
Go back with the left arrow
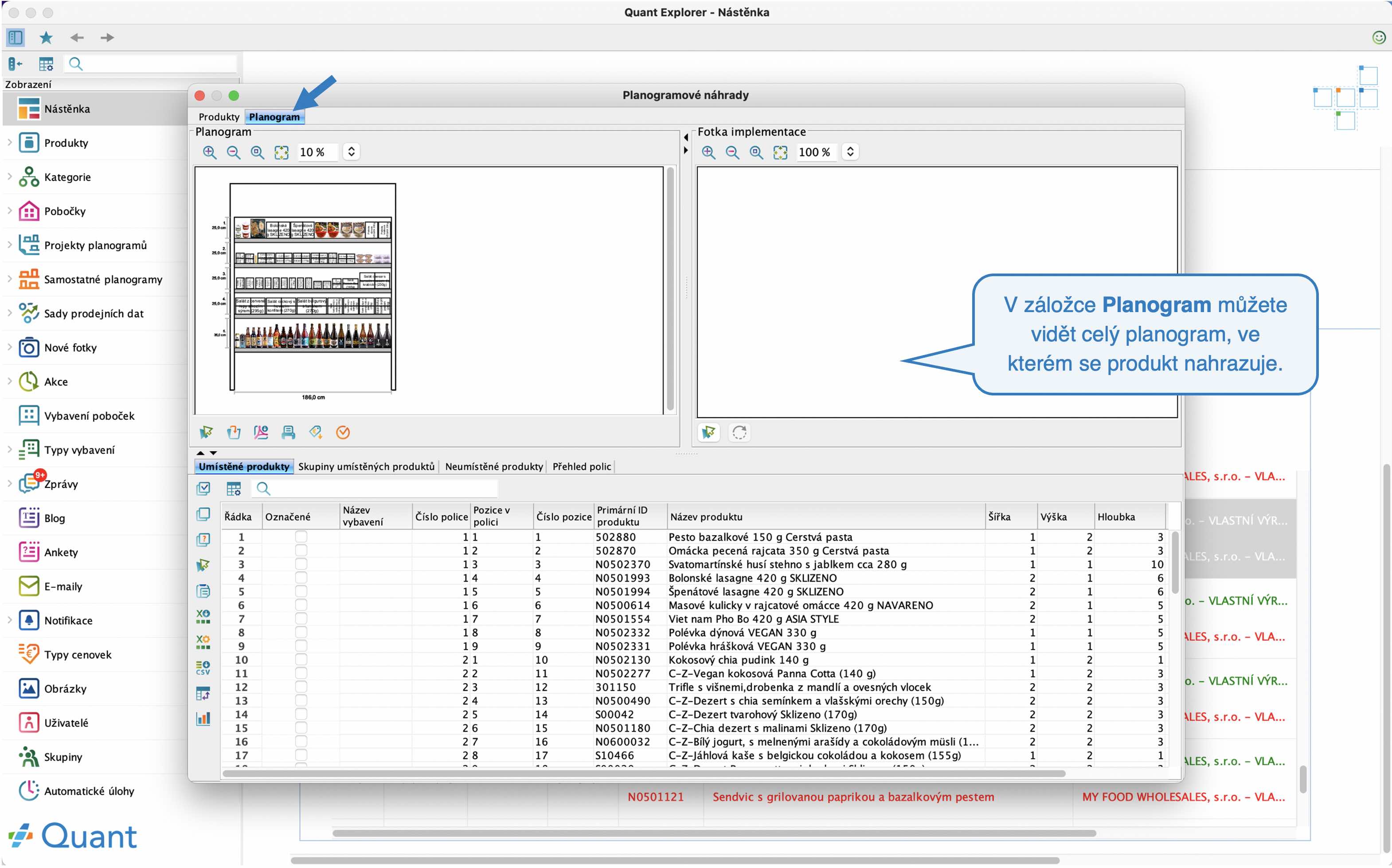pos(76,38)
